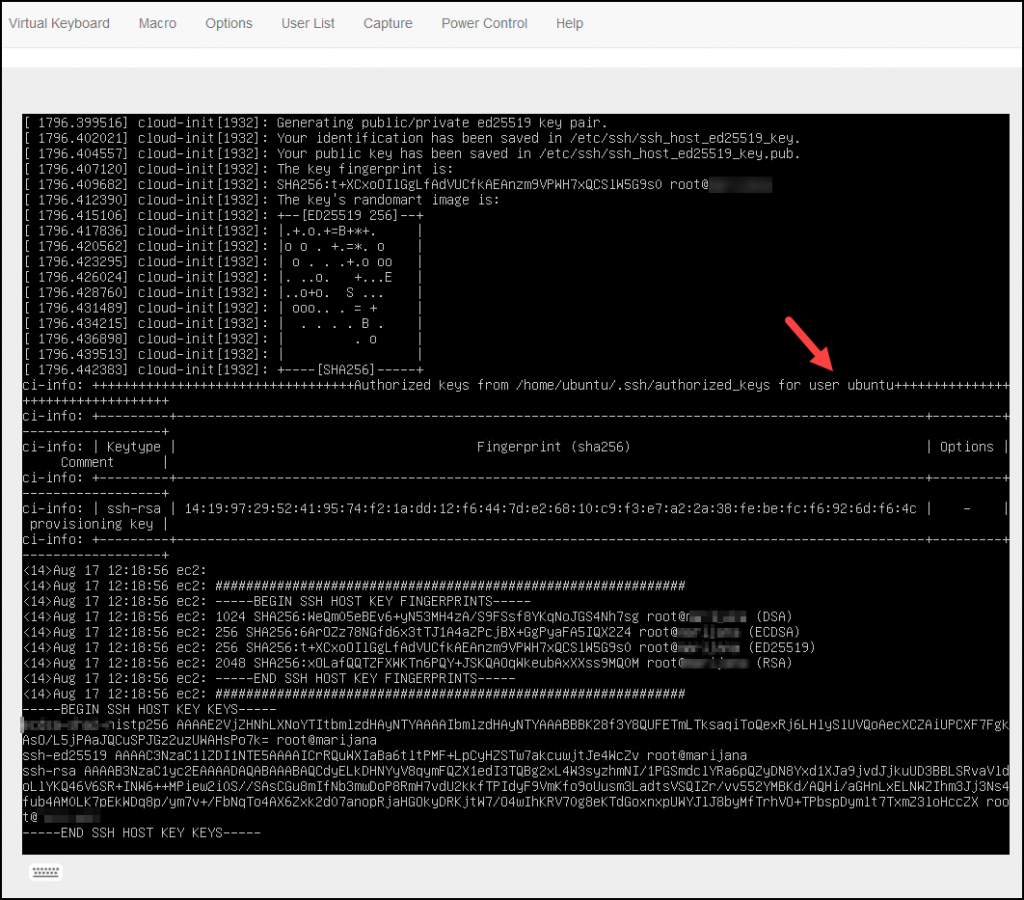
Task: Click inside the black console display area
Action: 512,470
